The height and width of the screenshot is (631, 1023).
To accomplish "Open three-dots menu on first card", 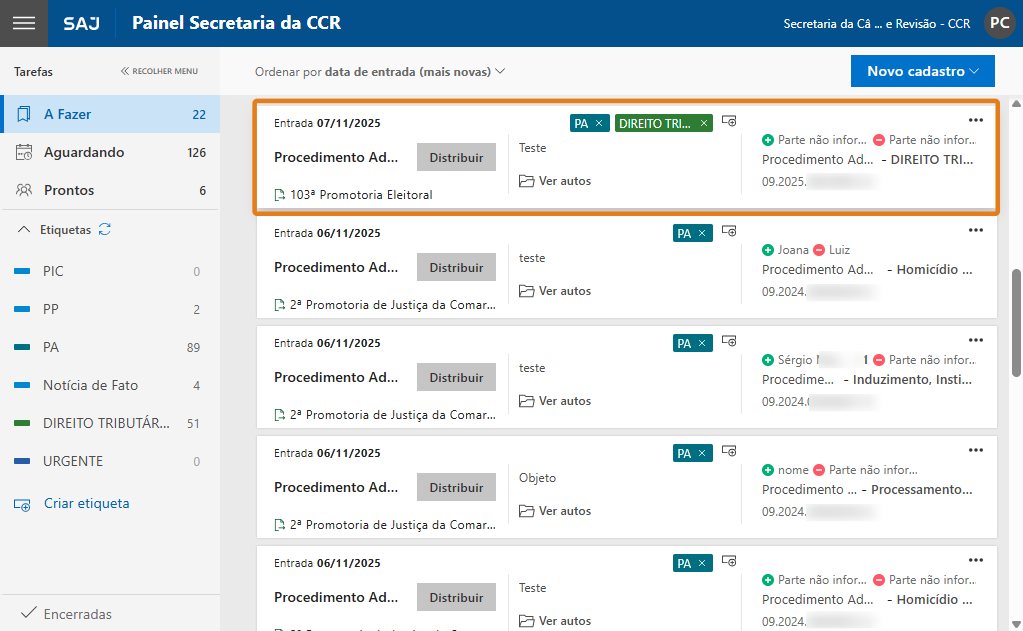I will tap(976, 120).
